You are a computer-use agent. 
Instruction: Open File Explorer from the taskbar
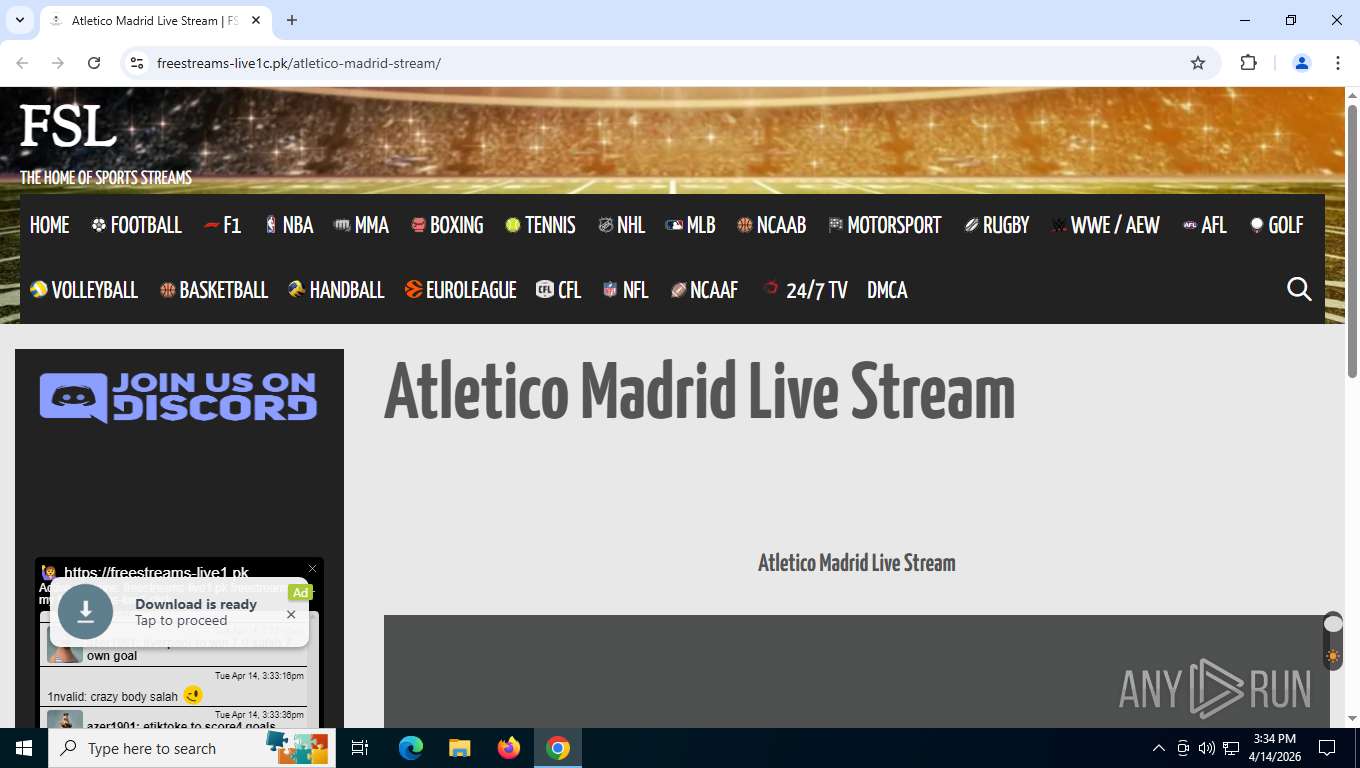459,748
